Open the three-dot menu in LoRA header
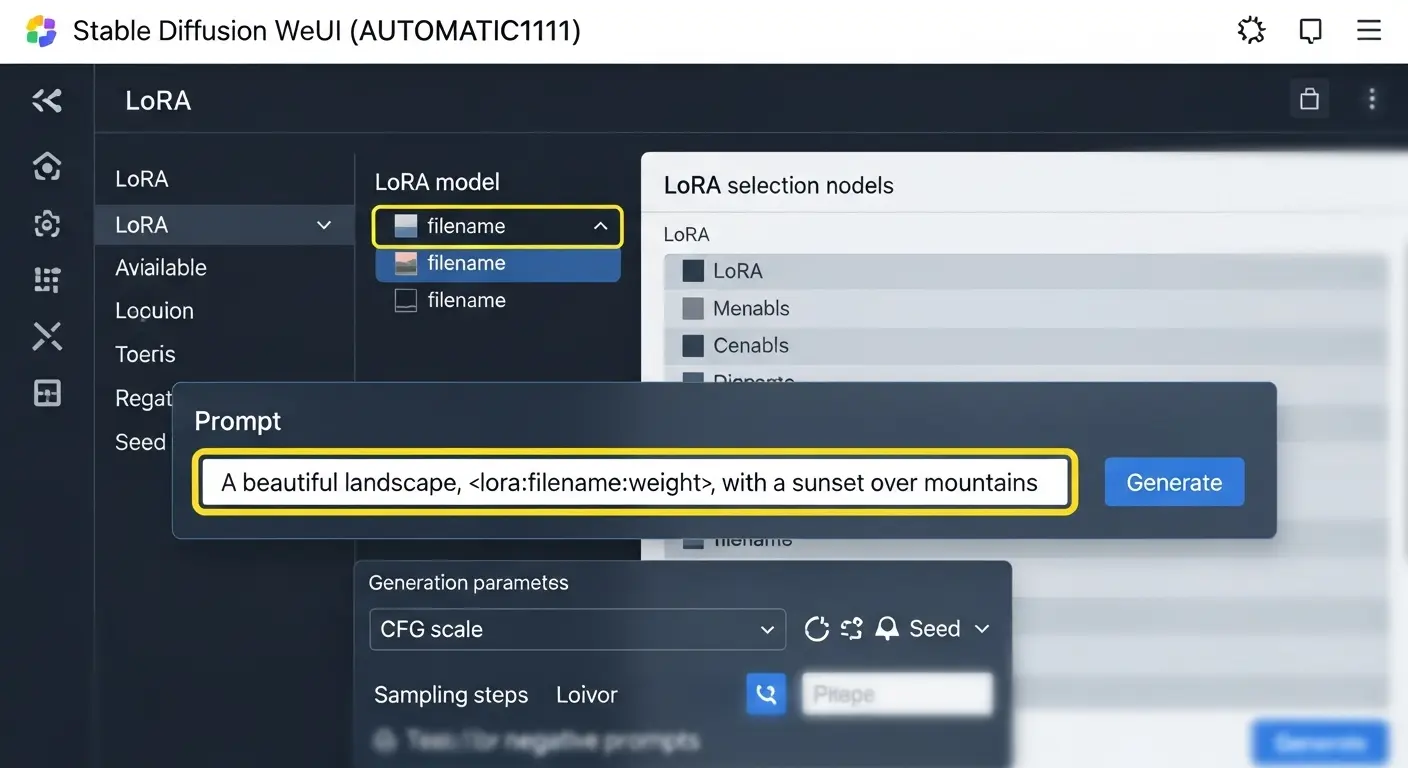The width and height of the screenshot is (1408, 768). pos(1371,99)
